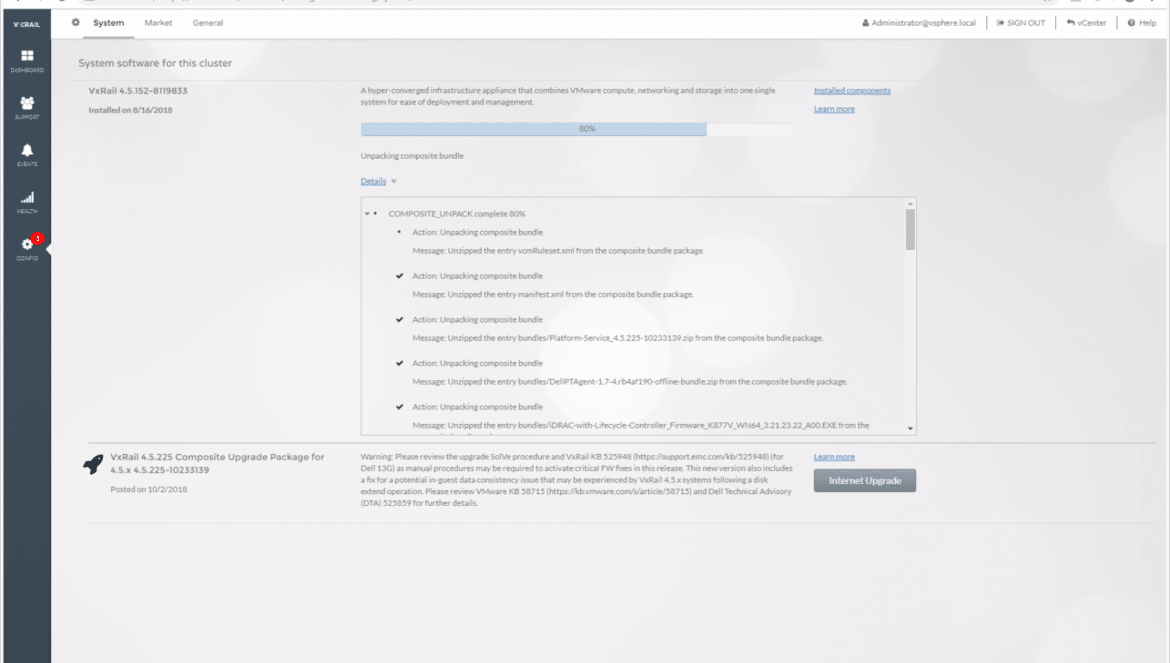
Task: Click the details log scrollbar thumb
Action: pyautogui.click(x=910, y=230)
